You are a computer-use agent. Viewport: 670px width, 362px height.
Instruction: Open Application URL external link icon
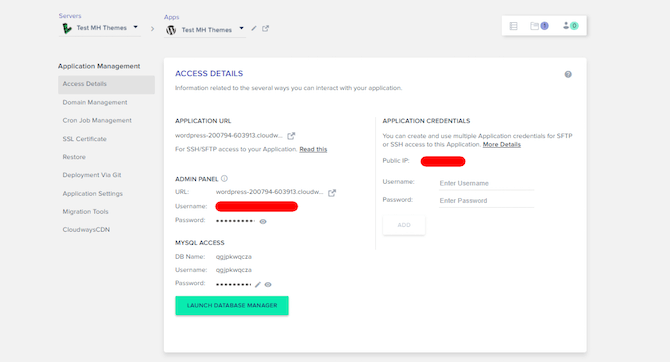pos(291,136)
